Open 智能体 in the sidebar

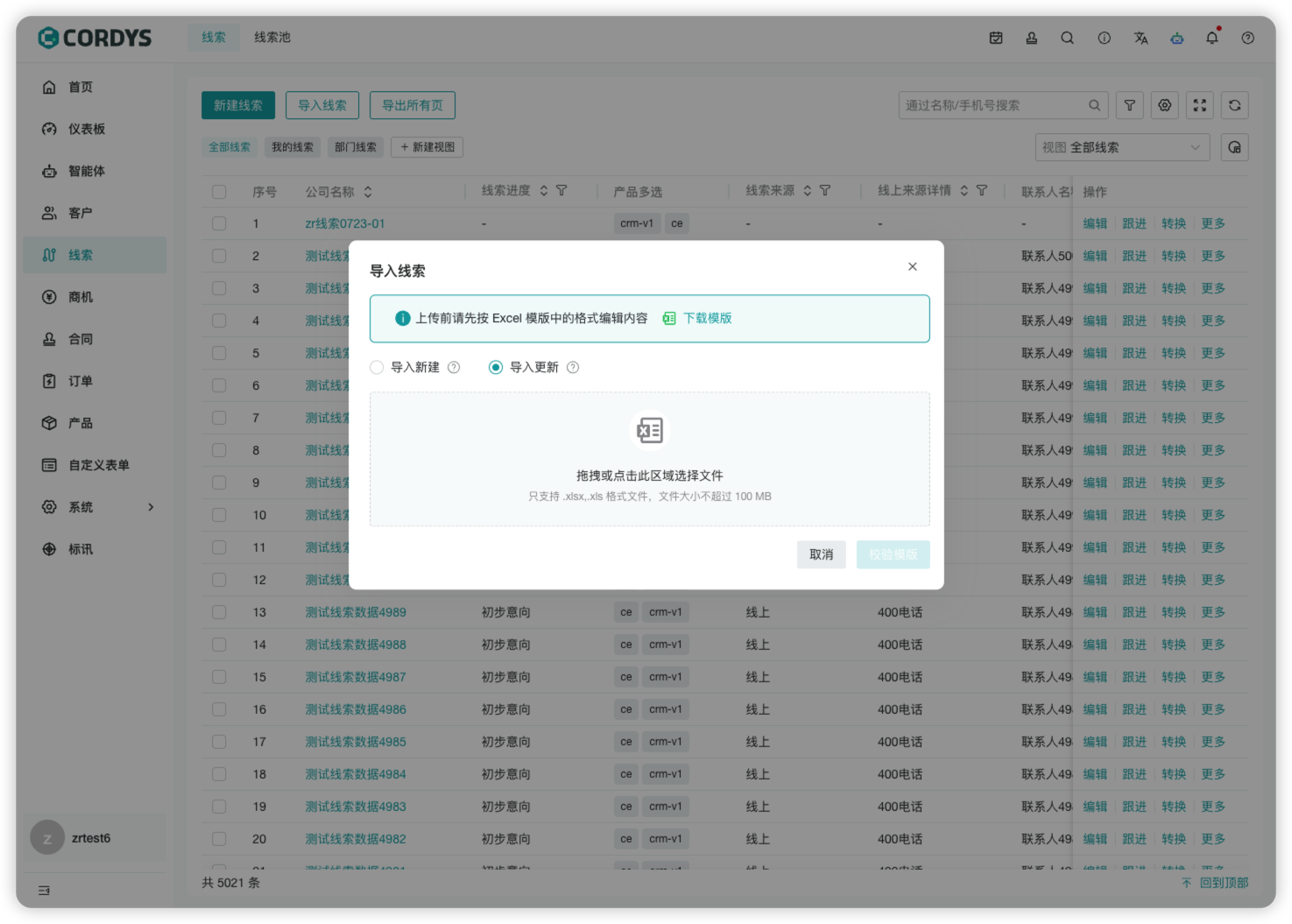click(95, 171)
